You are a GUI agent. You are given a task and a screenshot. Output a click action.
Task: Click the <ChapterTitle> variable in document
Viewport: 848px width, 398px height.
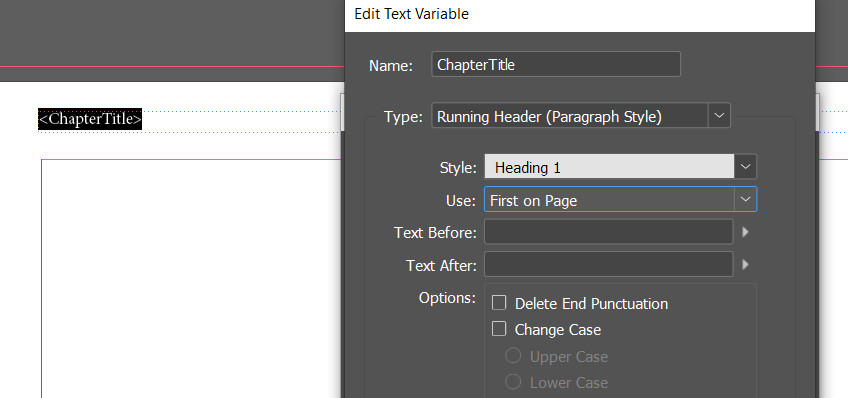tap(90, 119)
